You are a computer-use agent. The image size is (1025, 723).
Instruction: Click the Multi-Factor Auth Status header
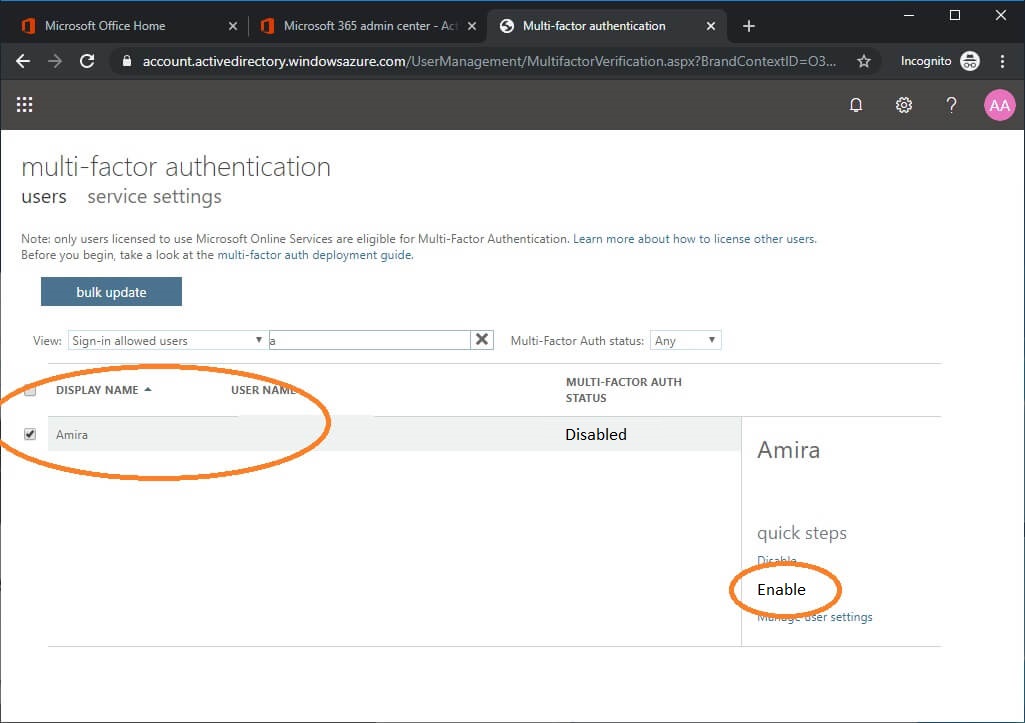pos(624,390)
